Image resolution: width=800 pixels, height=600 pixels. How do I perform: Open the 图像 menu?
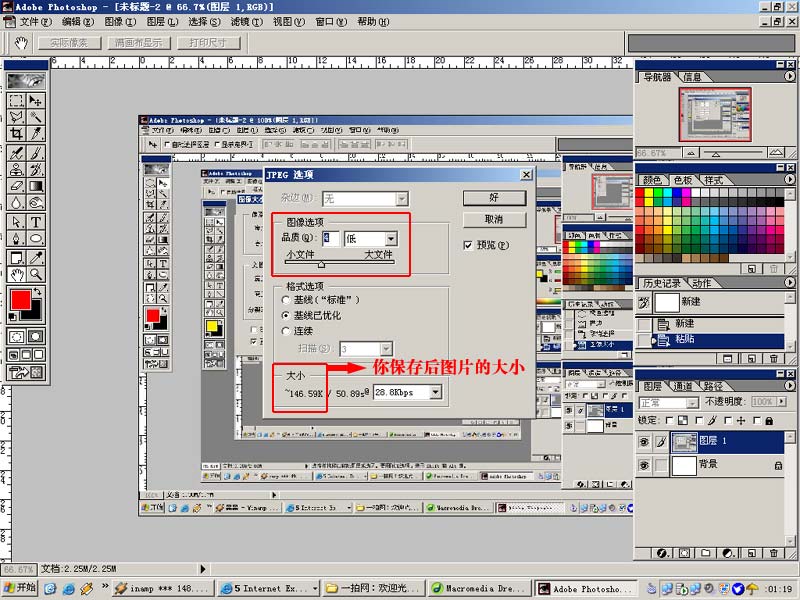pos(120,22)
